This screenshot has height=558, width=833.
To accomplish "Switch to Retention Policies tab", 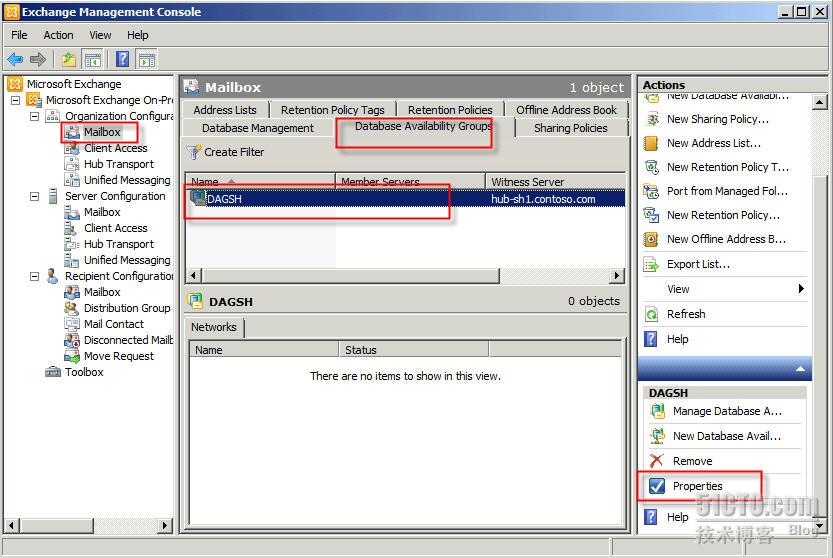I will click(450, 109).
